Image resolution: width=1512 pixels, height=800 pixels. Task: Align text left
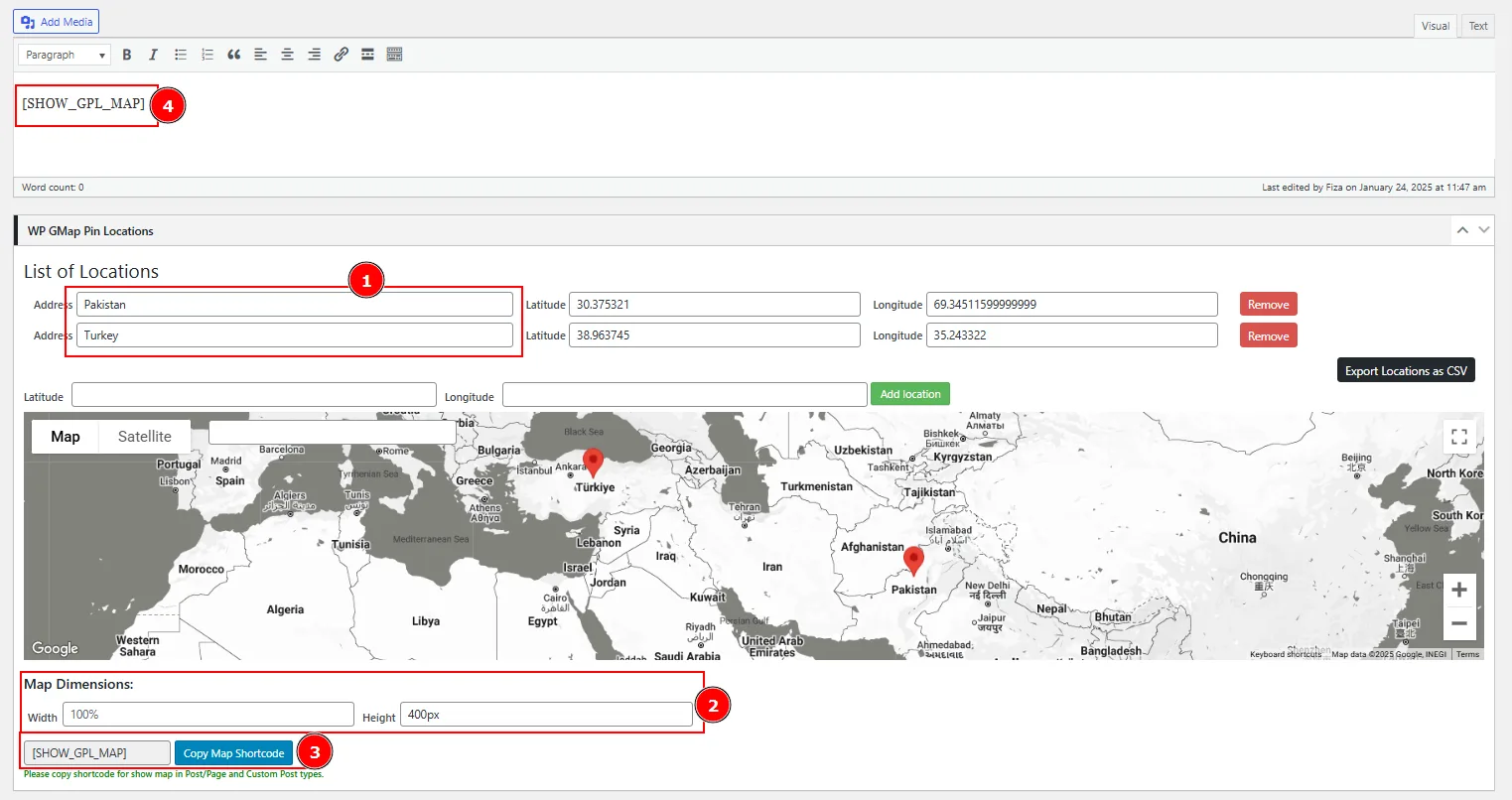click(260, 55)
